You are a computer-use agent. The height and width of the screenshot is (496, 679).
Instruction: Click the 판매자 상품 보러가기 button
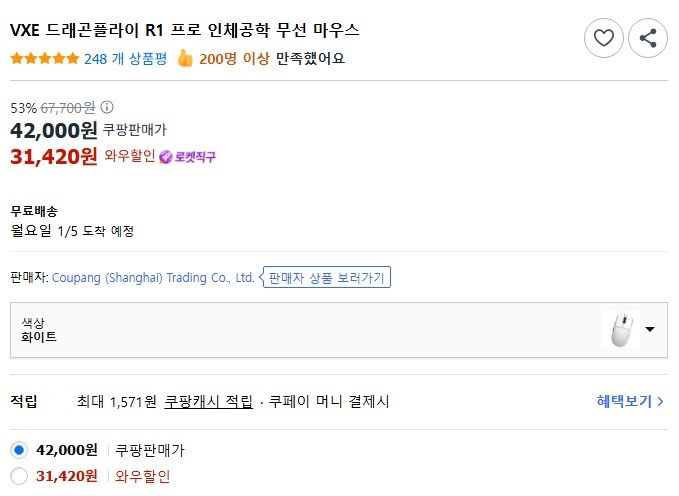(327, 278)
